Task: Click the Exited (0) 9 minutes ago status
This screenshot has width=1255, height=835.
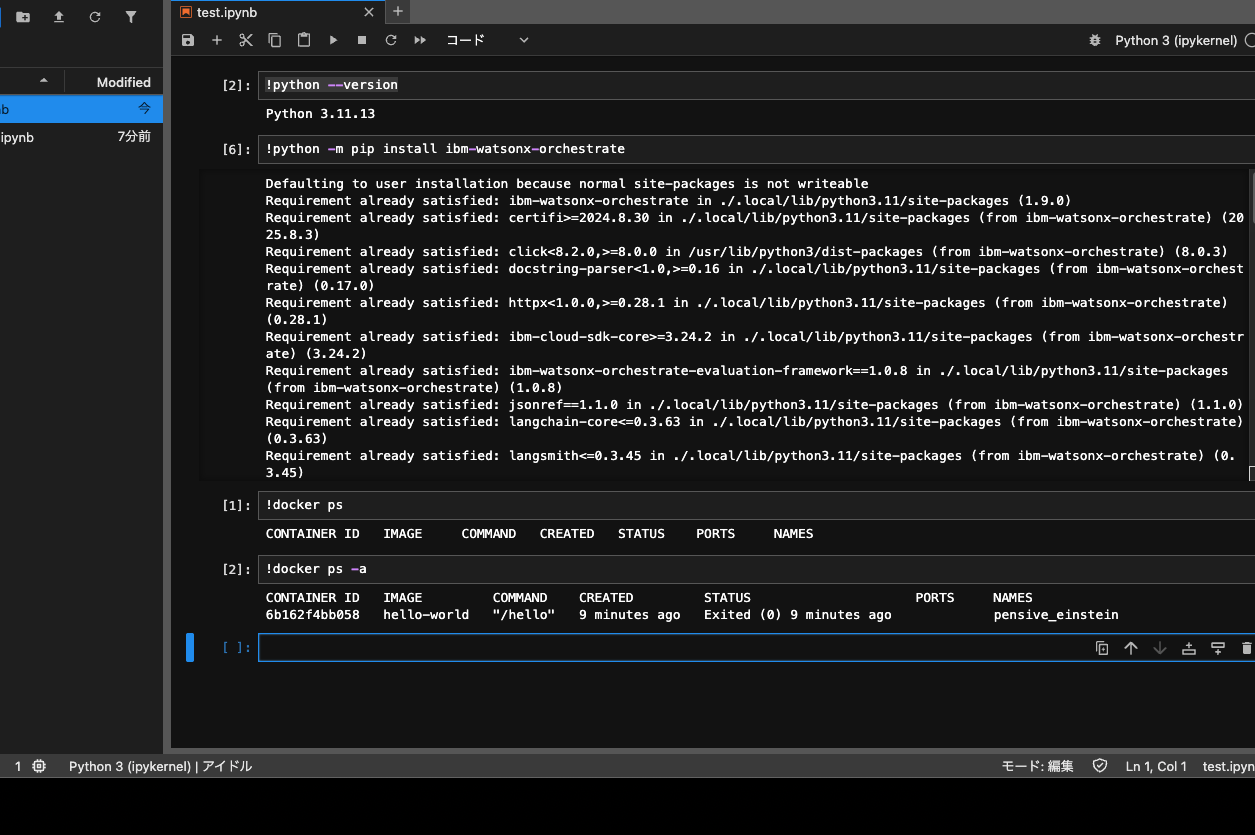Action: pos(797,615)
